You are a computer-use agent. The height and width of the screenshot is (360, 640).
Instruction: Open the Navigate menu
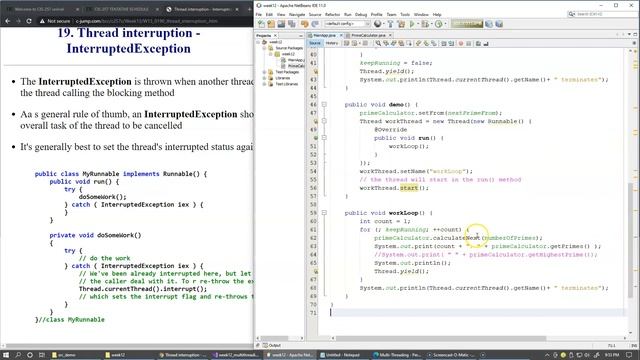pos(297,15)
